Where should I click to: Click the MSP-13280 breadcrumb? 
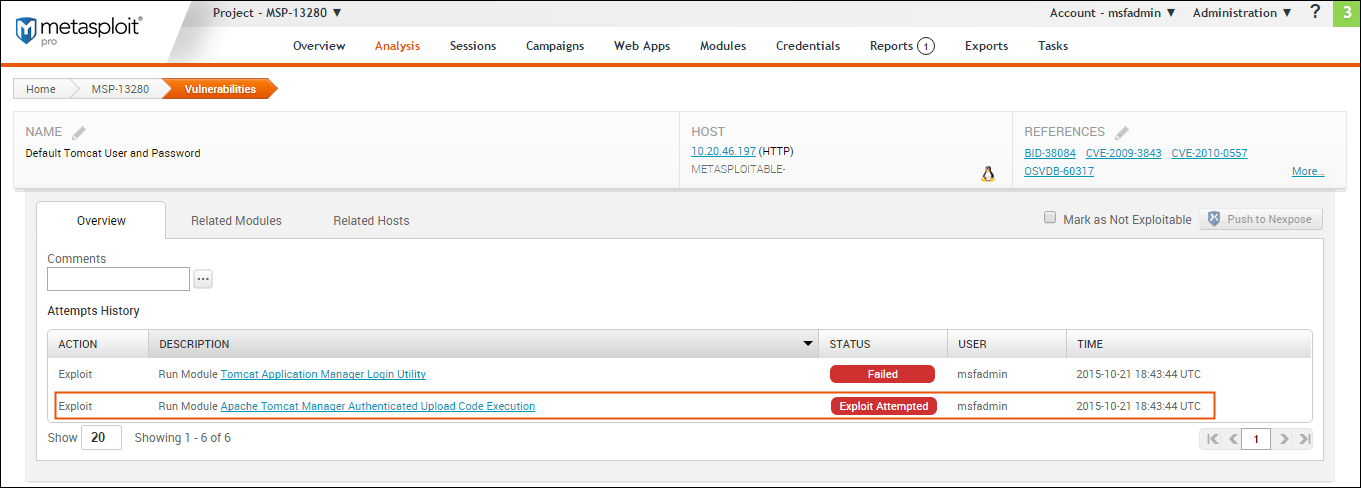(121, 89)
